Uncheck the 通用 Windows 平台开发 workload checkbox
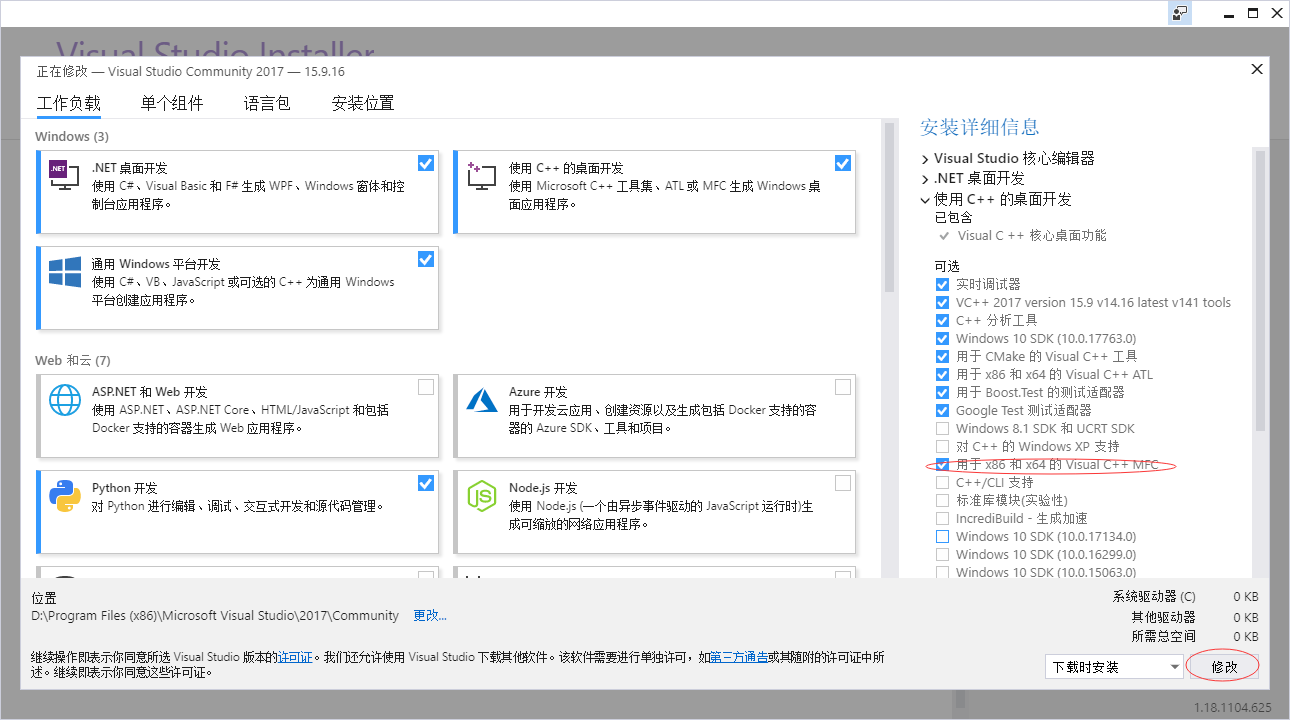 pos(426,259)
